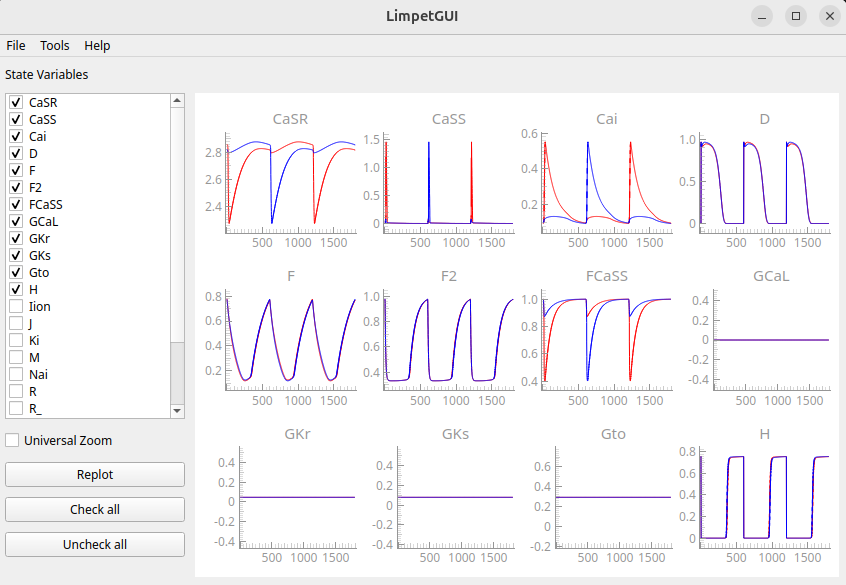846x585 pixels.
Task: Click the Check all button
Action: click(x=94, y=509)
